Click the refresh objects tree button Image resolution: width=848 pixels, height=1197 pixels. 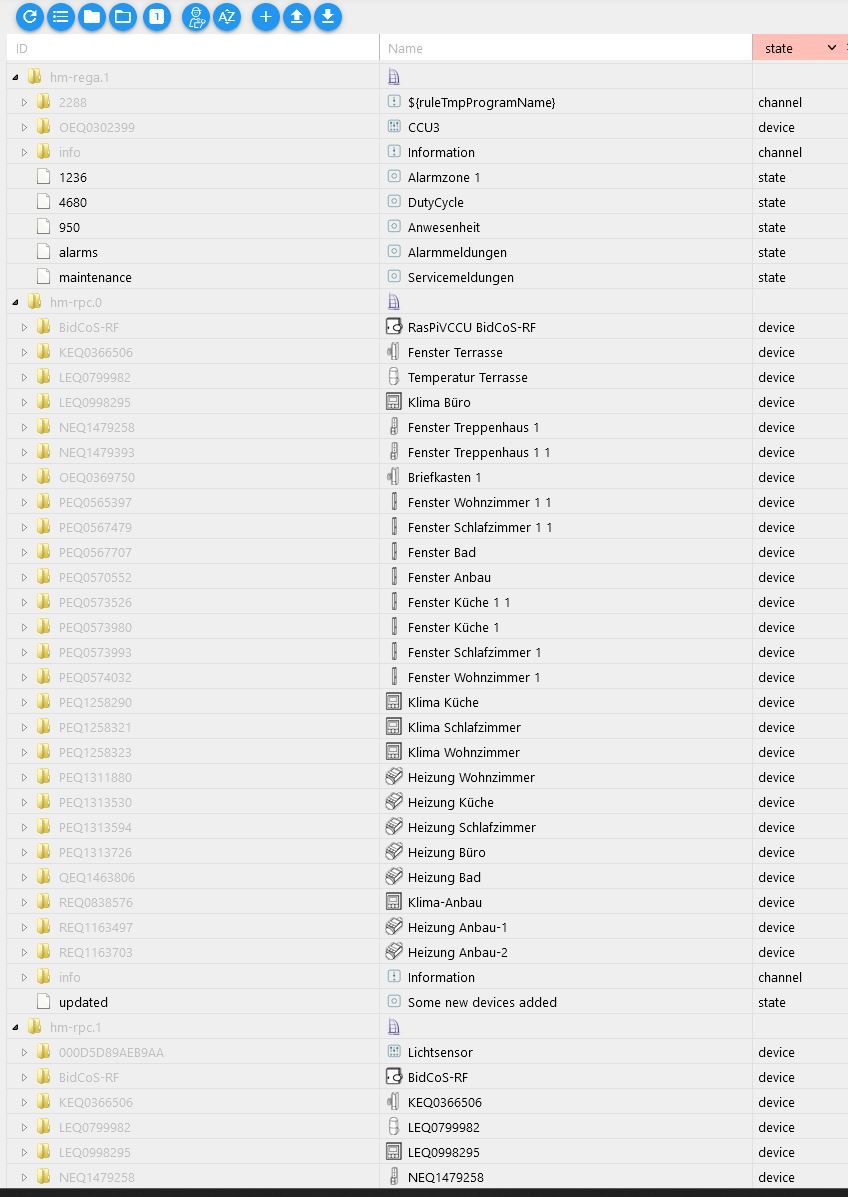coord(30,16)
